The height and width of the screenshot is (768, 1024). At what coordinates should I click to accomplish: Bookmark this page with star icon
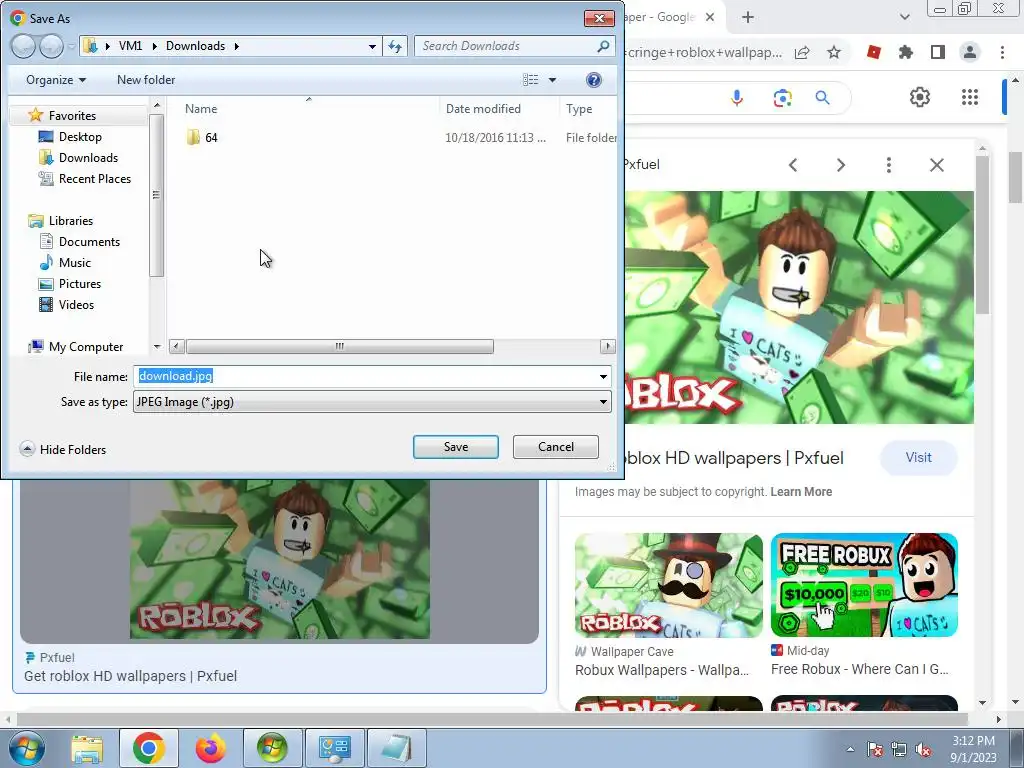[834, 52]
